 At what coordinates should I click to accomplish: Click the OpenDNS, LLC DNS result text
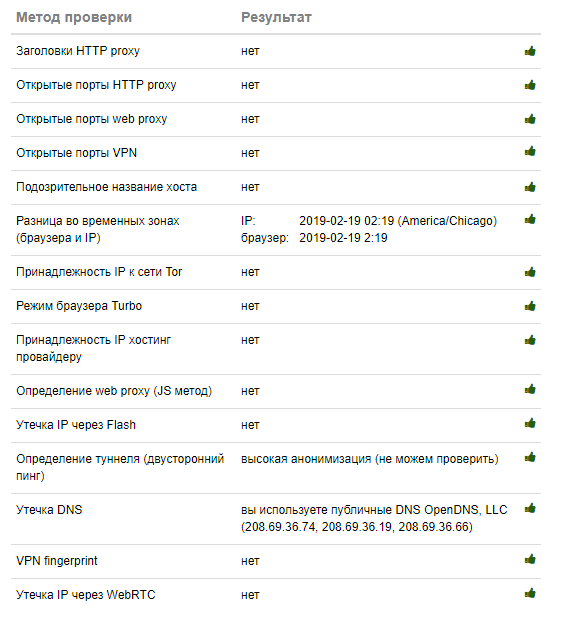374,518
